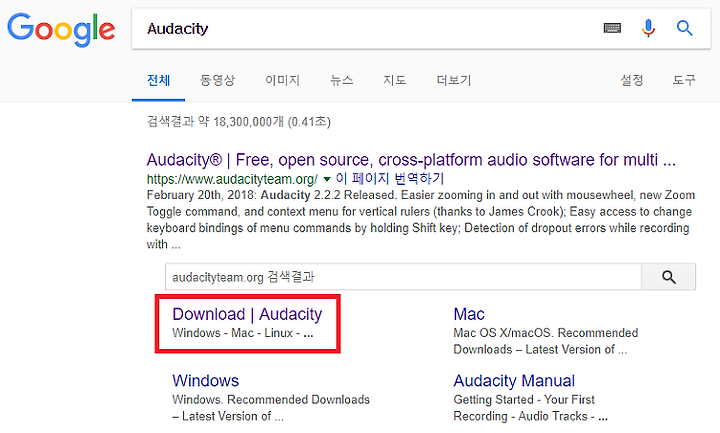Expand the dropdown arrow beside audacityteam.org URL
The width and height of the screenshot is (720, 433).
(326, 179)
